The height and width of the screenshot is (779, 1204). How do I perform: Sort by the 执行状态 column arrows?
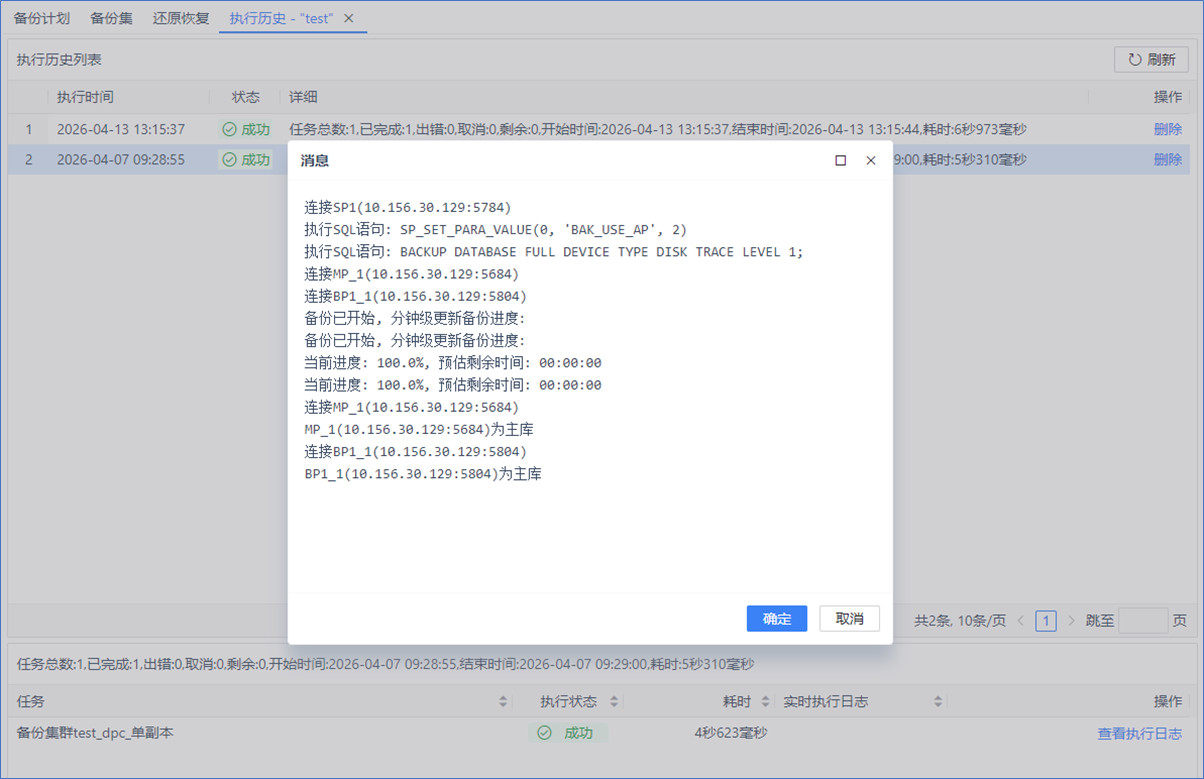(x=614, y=702)
